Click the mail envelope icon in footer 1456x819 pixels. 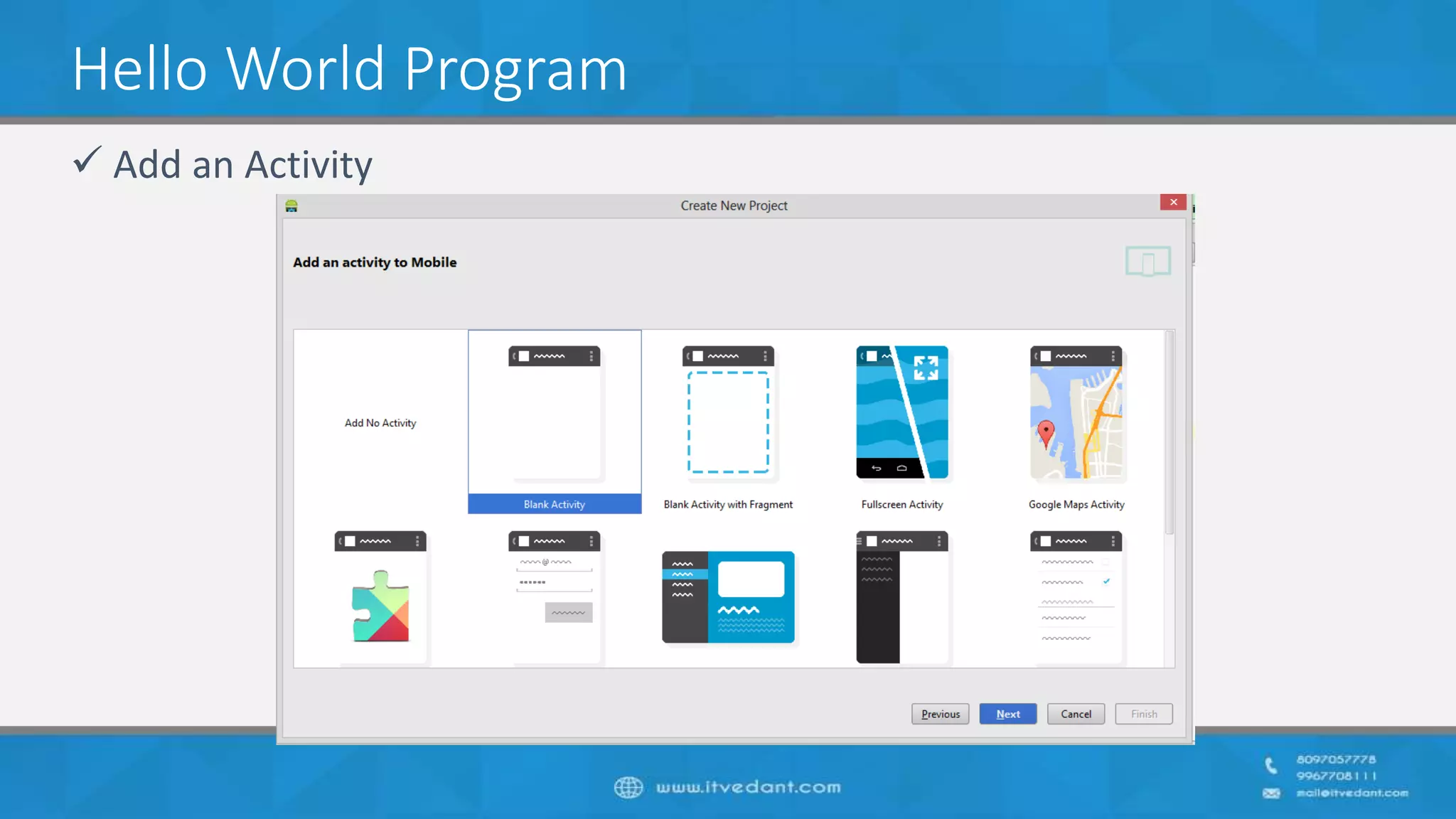[x=1271, y=793]
